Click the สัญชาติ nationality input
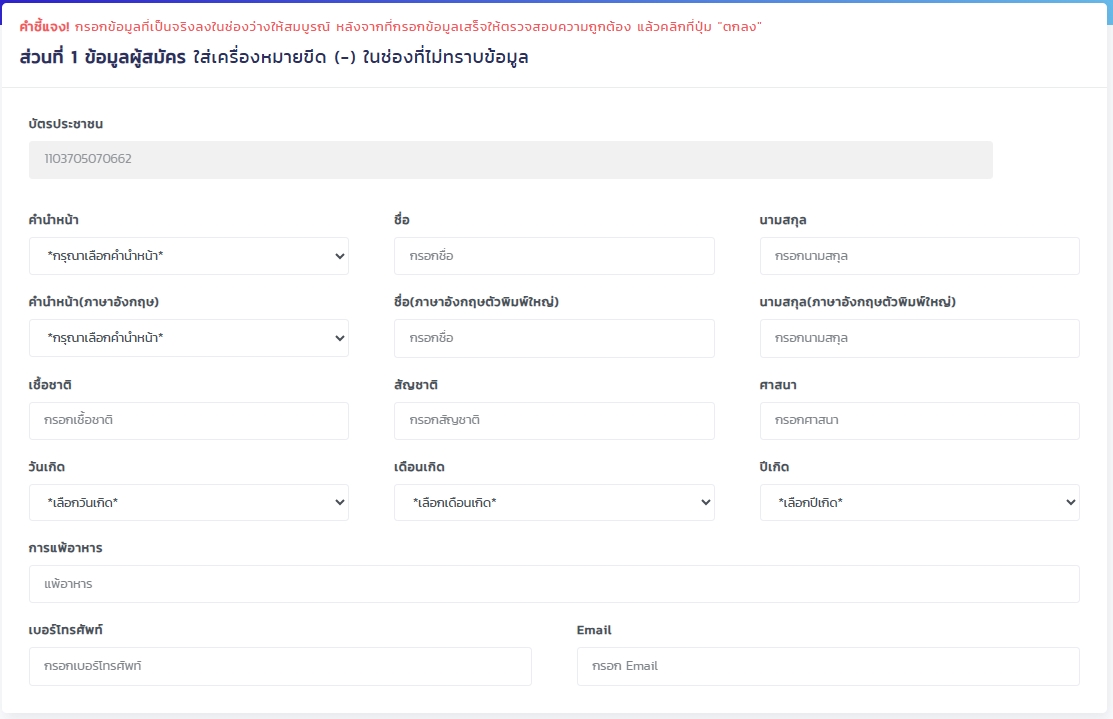 pos(554,420)
